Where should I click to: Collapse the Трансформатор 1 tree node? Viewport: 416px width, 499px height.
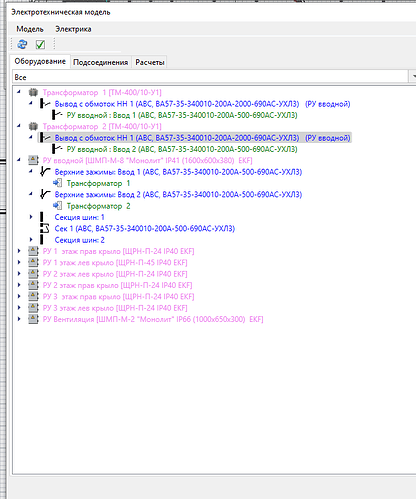19,92
